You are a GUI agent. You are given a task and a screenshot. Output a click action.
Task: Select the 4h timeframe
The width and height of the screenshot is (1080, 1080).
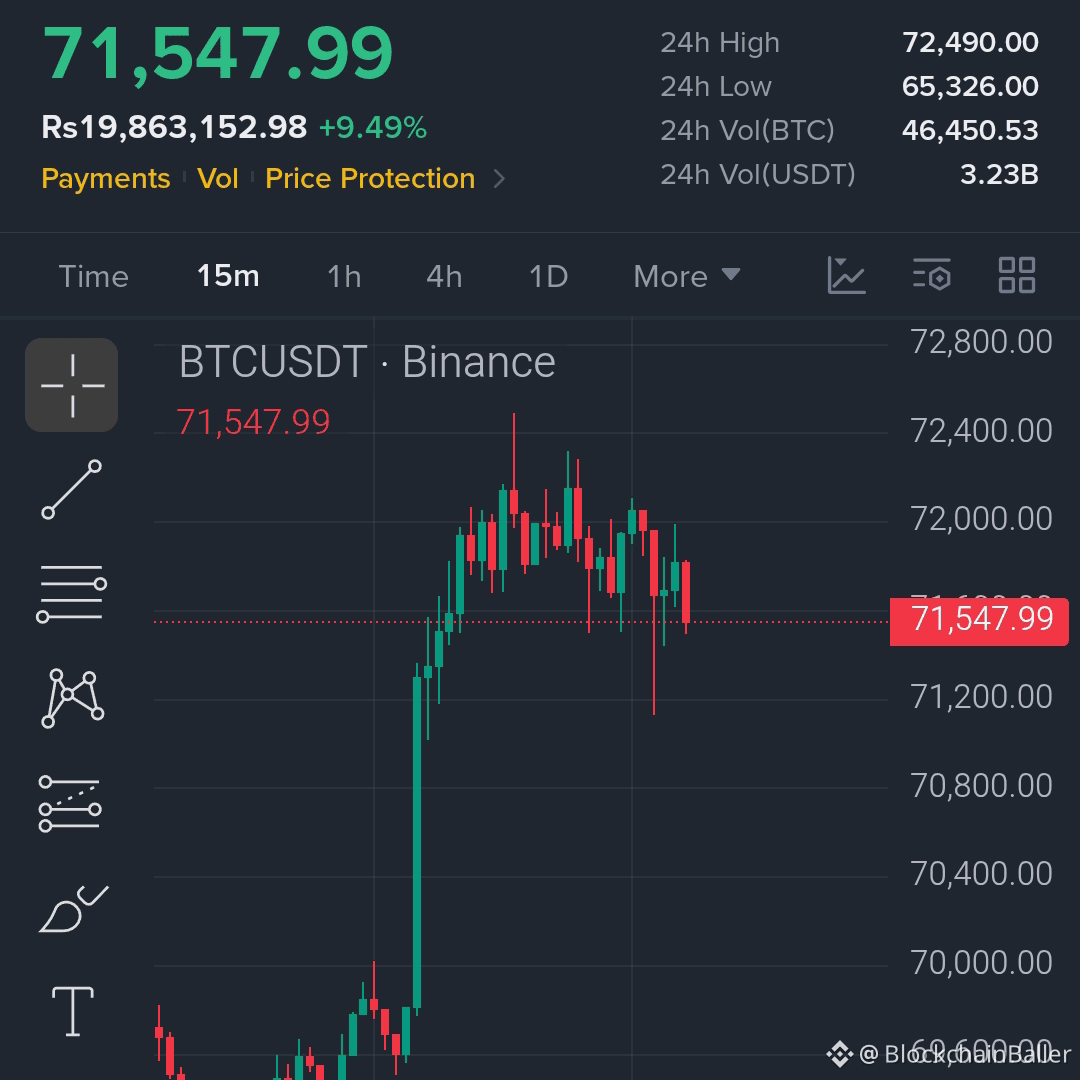[444, 276]
